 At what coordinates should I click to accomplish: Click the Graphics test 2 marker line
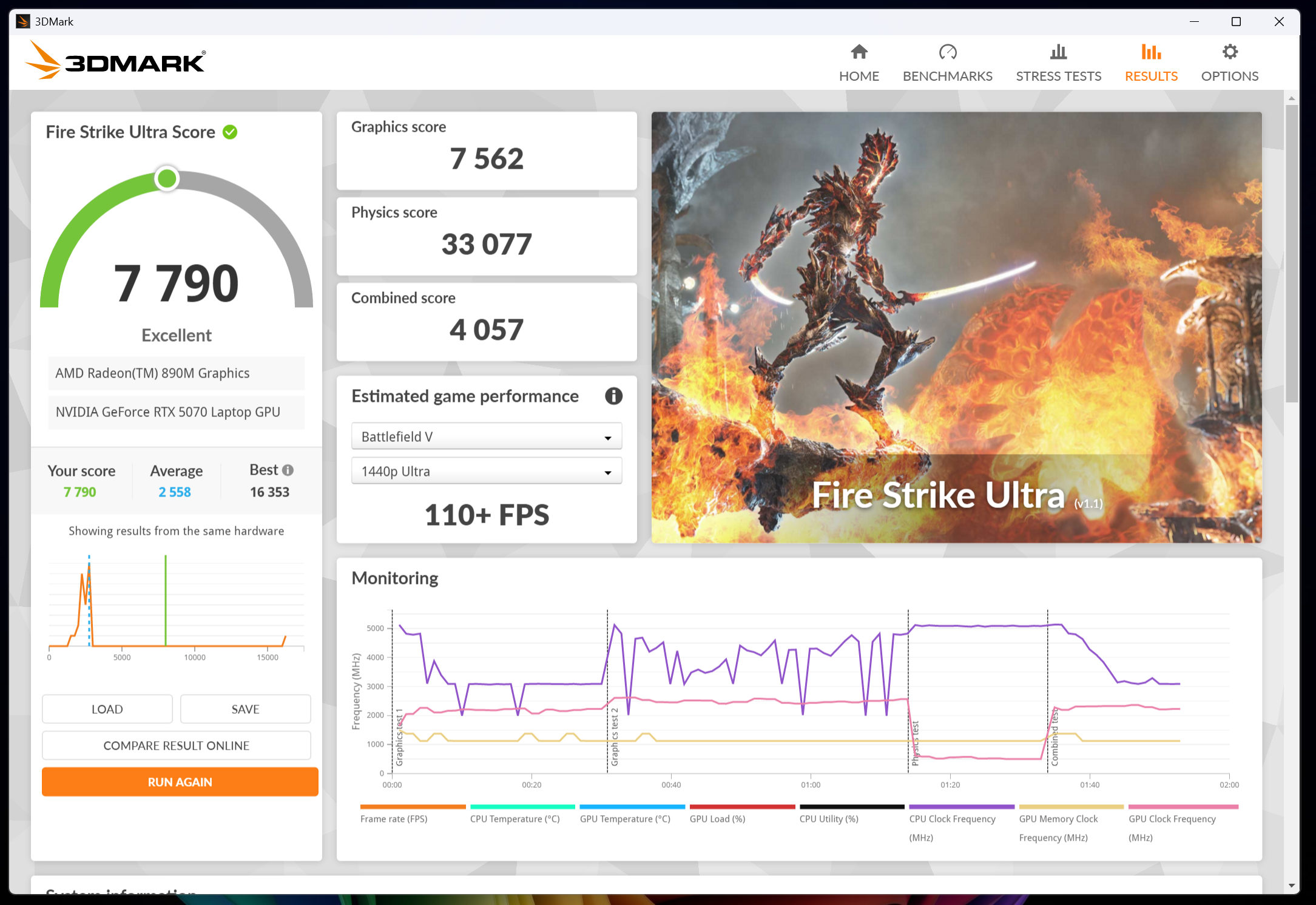click(x=607, y=692)
